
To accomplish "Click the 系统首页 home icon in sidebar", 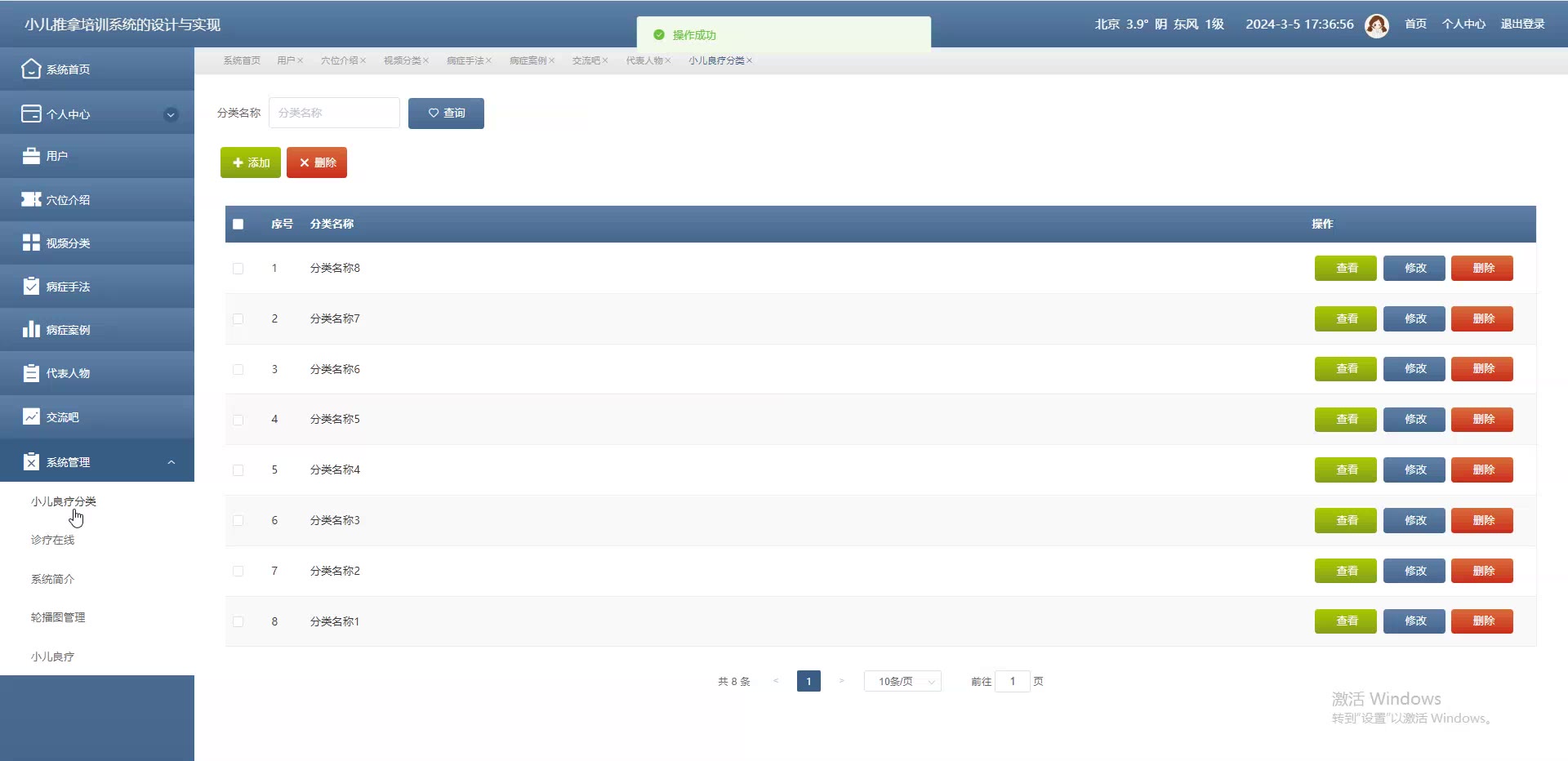I will coord(31,69).
